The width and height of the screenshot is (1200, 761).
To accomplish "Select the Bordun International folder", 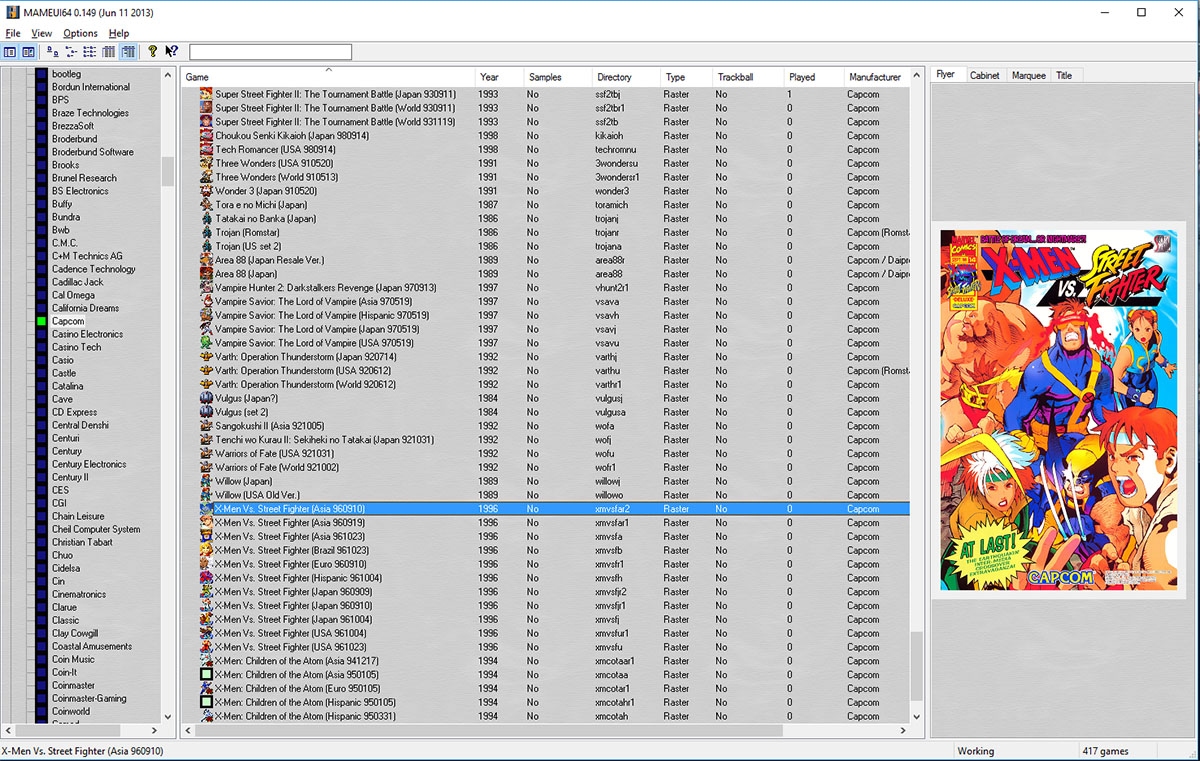I will (x=91, y=87).
